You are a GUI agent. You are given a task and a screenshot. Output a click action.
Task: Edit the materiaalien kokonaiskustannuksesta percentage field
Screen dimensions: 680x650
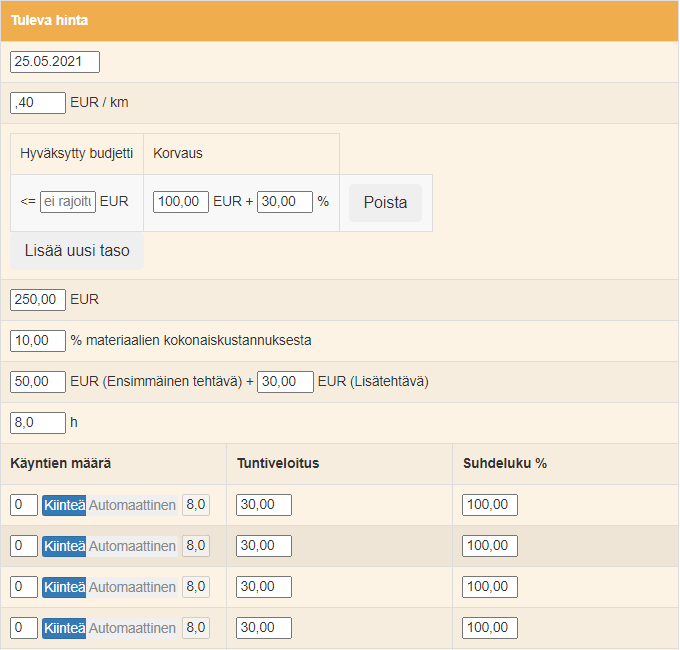coord(38,341)
